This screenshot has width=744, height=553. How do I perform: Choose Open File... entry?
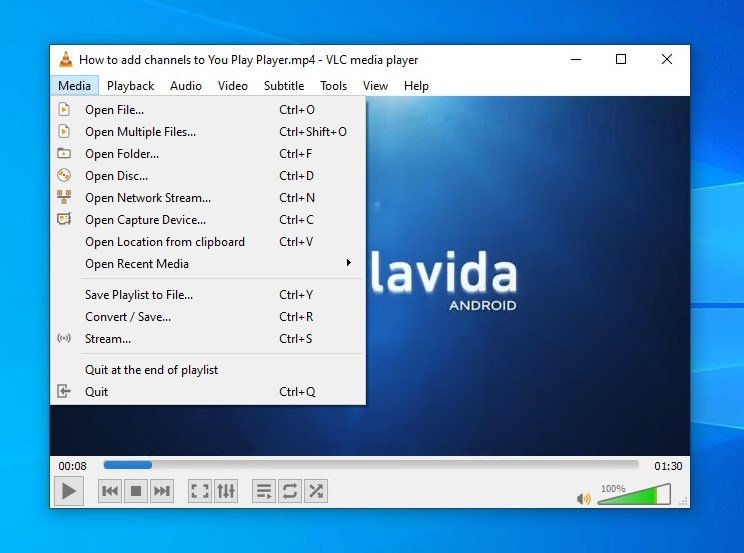[x=208, y=110]
